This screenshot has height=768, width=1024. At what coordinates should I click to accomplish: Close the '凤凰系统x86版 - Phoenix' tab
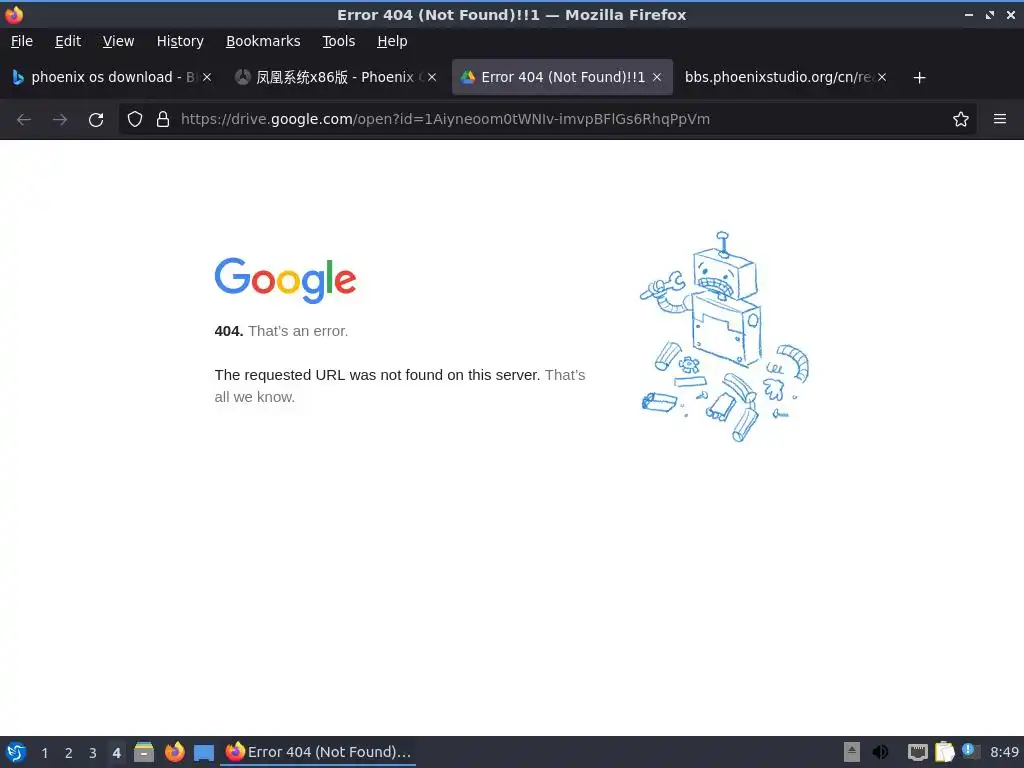point(432,77)
